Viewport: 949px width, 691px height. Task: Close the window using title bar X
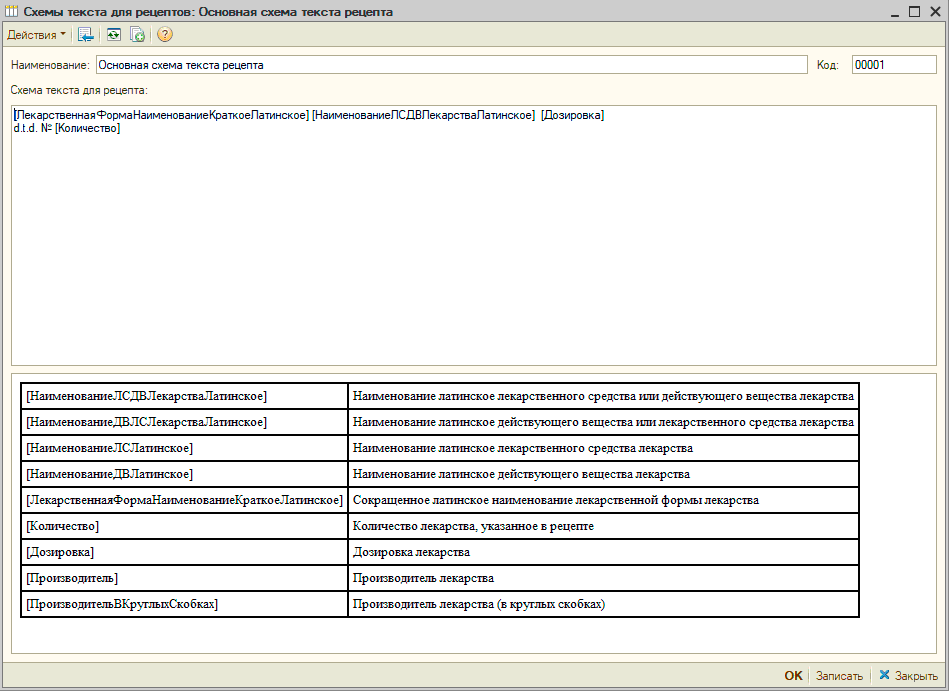tap(933, 12)
